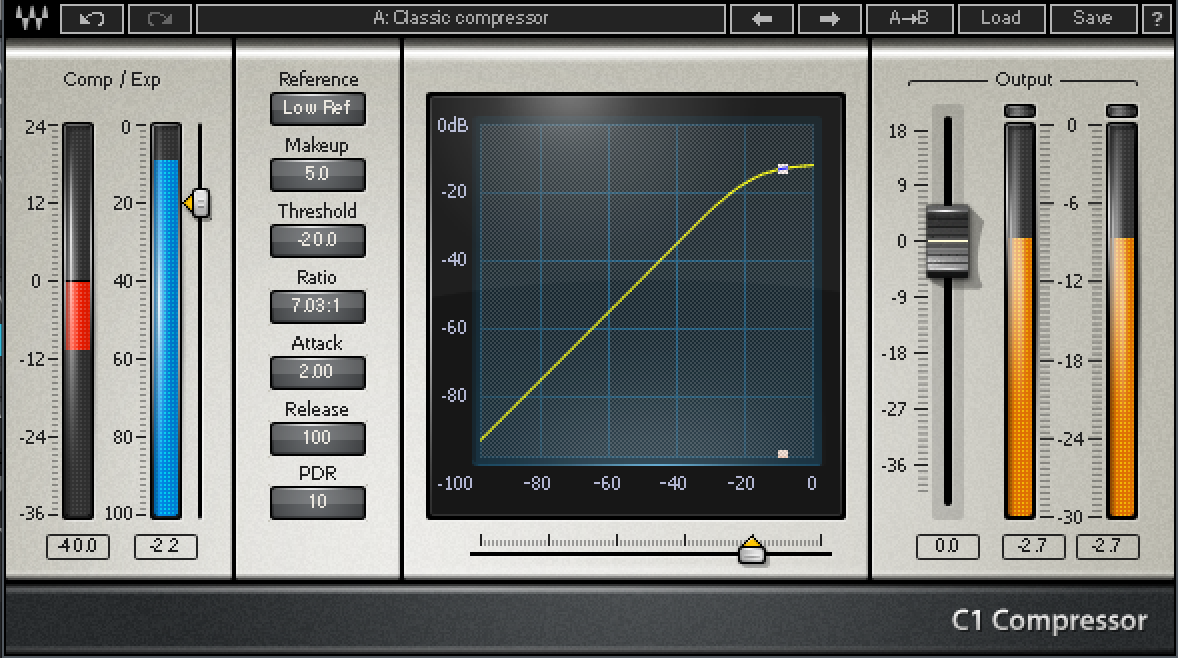1178x658 pixels.
Task: Open the Load preset menu
Action: point(1001,19)
